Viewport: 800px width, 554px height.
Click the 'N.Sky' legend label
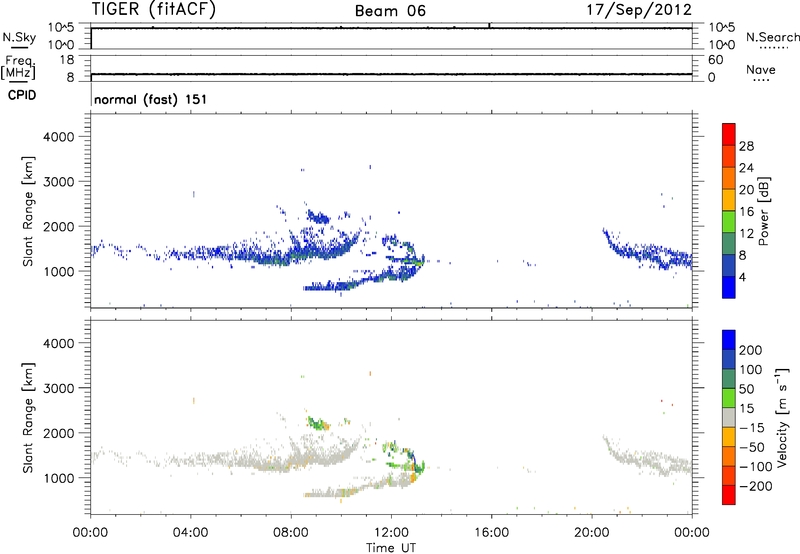pos(19,37)
